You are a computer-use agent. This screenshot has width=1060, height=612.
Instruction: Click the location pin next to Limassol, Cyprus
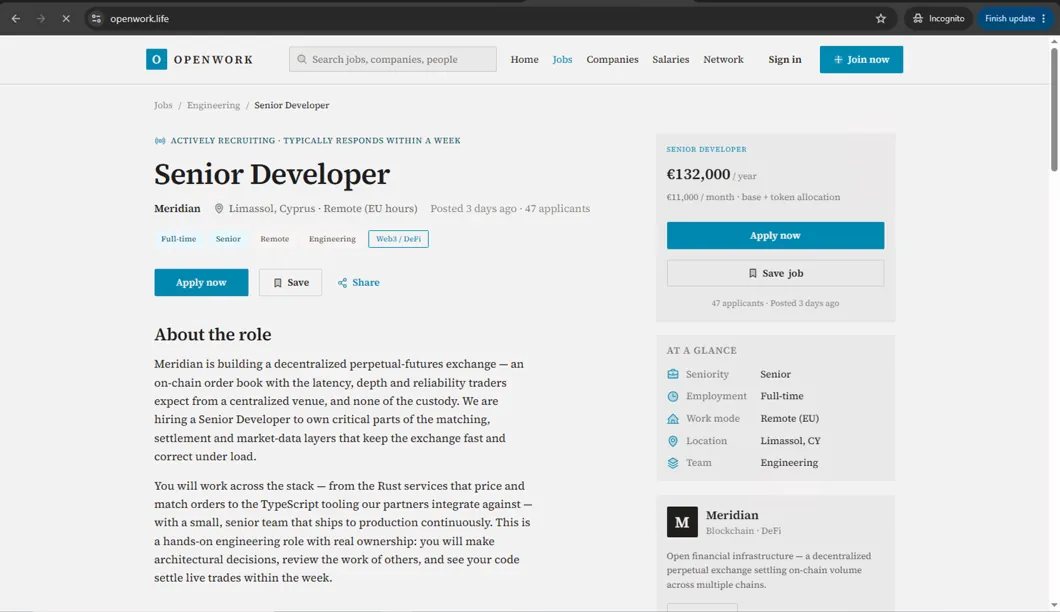(x=219, y=208)
